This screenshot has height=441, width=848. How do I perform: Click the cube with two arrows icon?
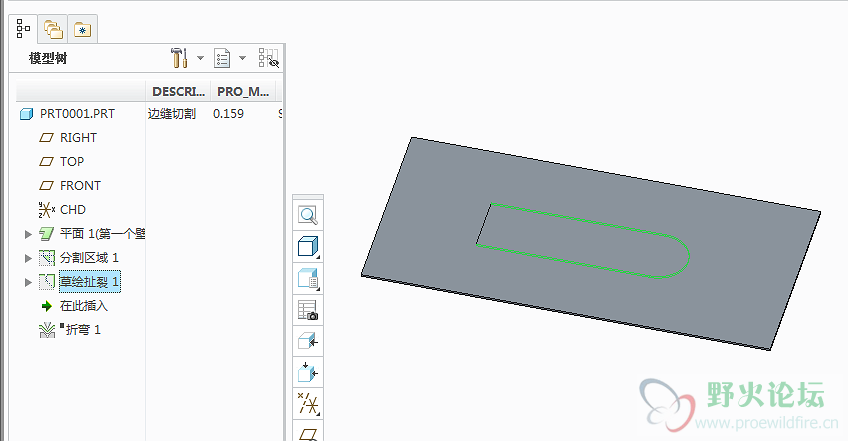coord(308,372)
